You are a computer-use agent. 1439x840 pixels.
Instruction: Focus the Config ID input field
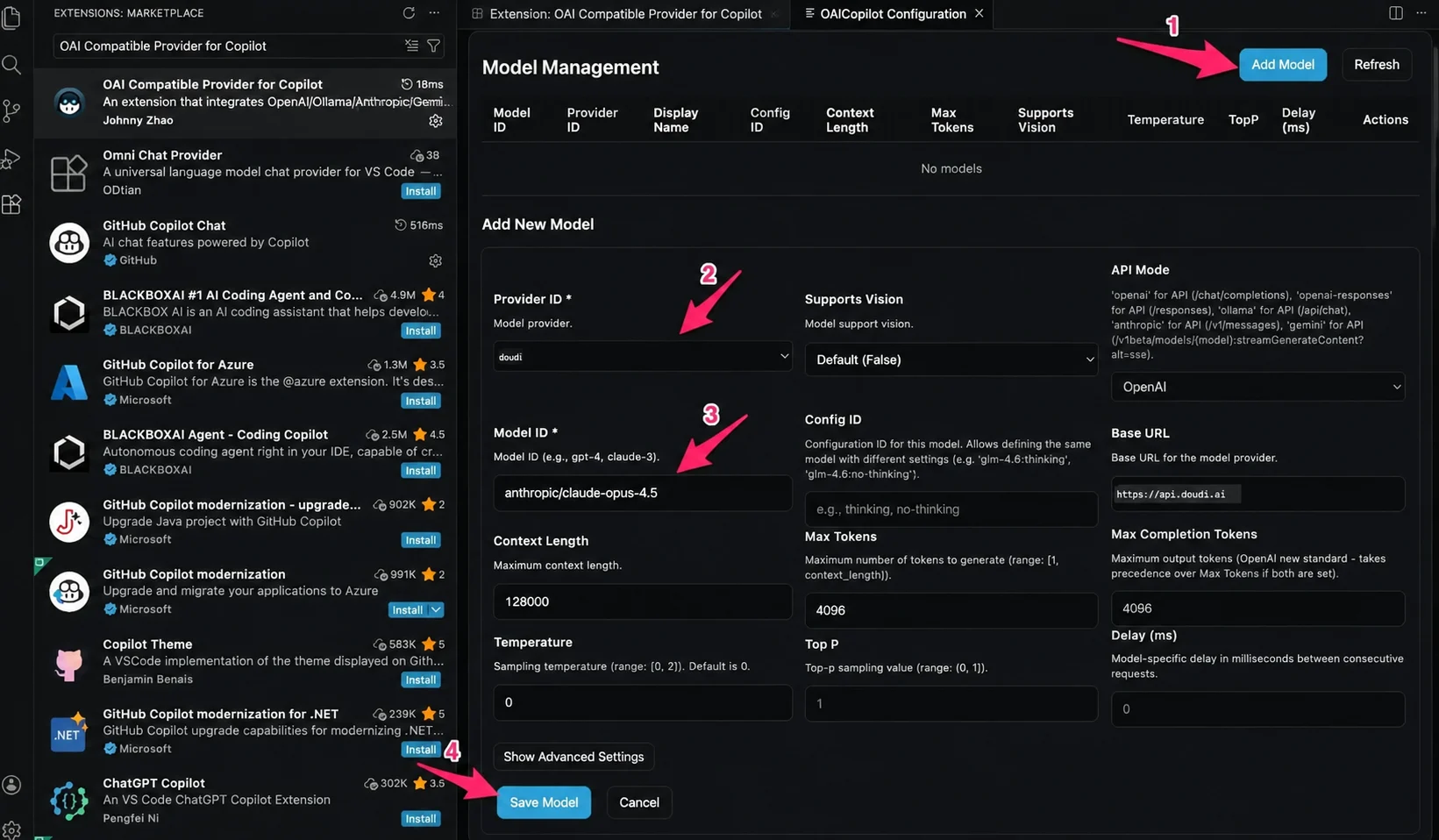(951, 509)
